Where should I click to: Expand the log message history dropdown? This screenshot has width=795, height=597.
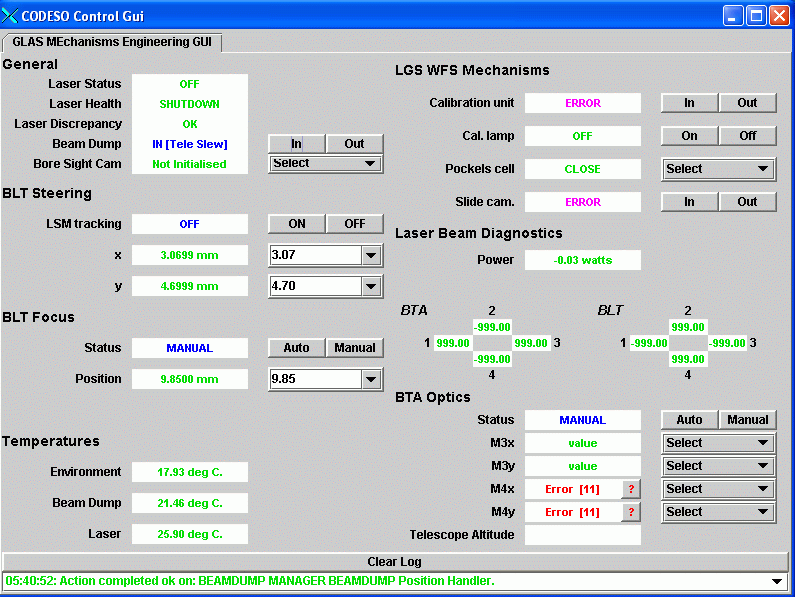click(778, 581)
